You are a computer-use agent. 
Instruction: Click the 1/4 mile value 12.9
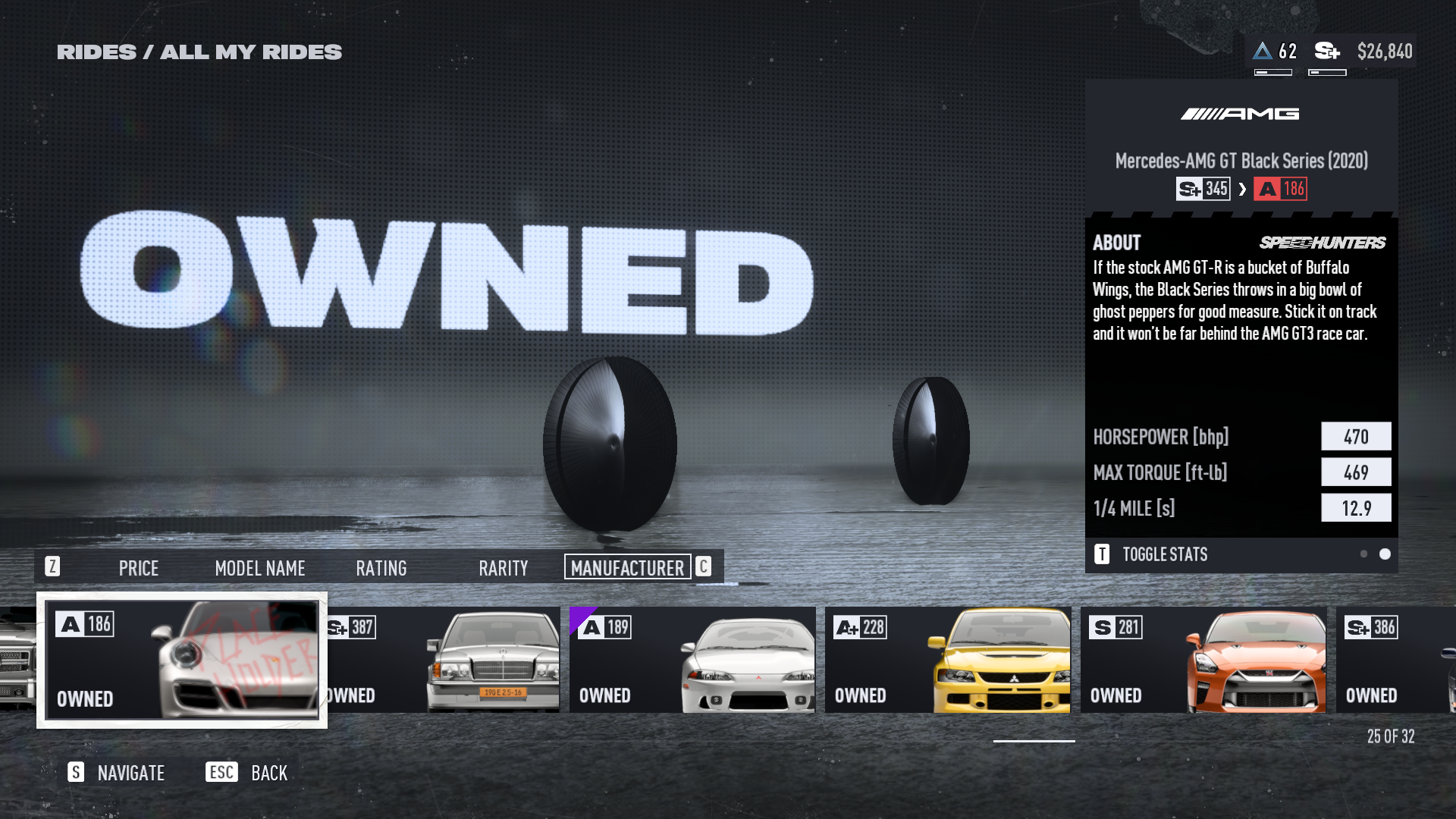tap(1356, 508)
